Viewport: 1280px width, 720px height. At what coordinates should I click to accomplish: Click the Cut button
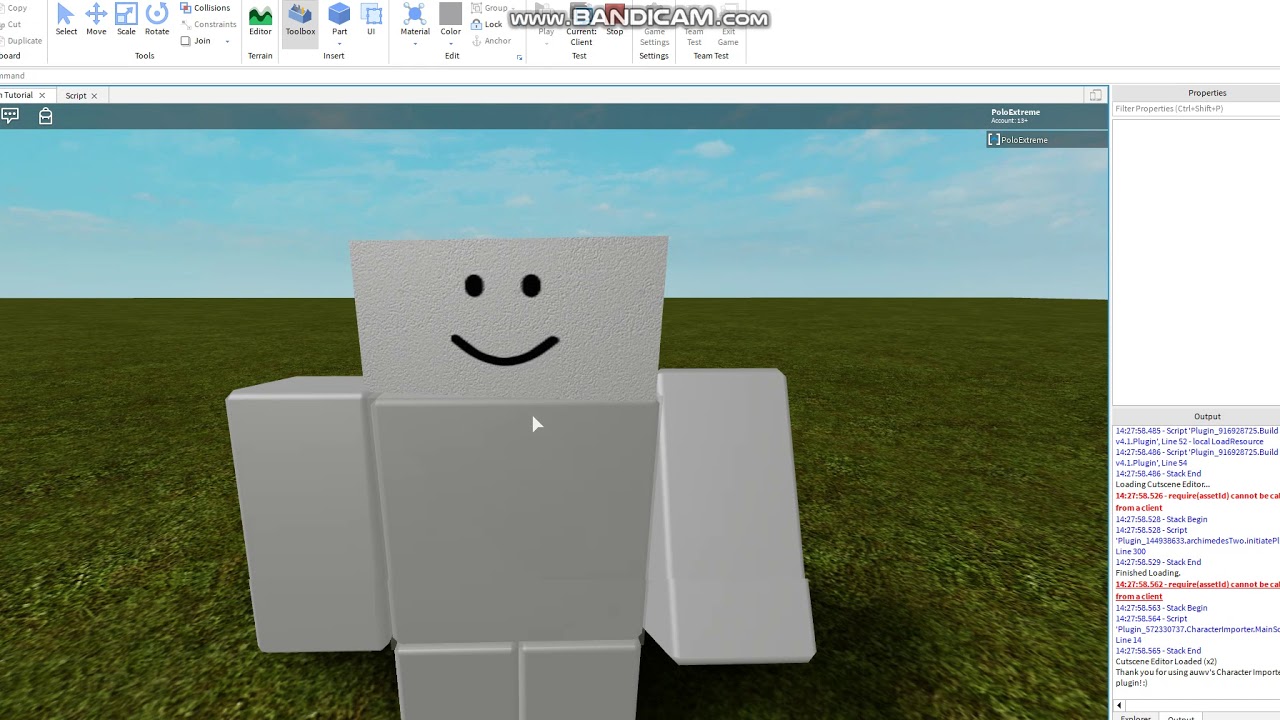pos(12,24)
